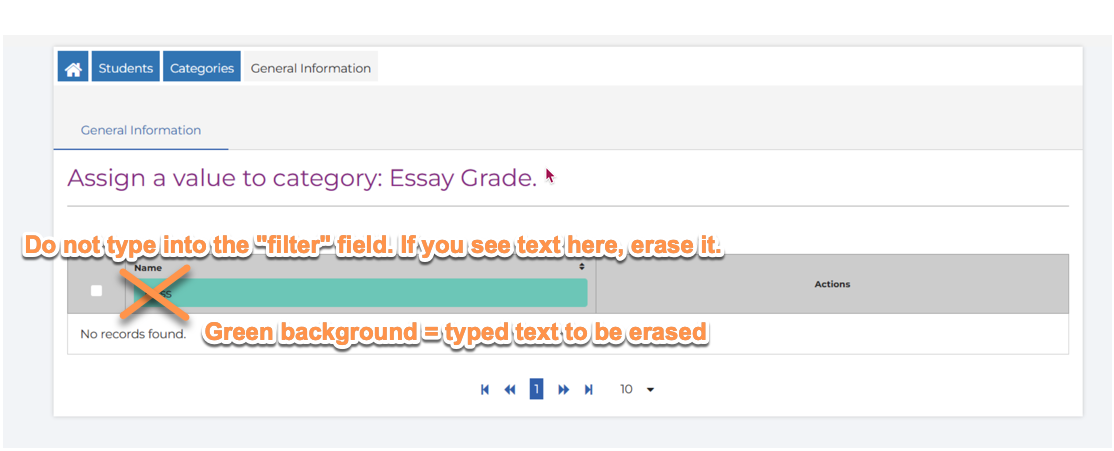
Task: Jump to last page of results
Action: click(588, 389)
